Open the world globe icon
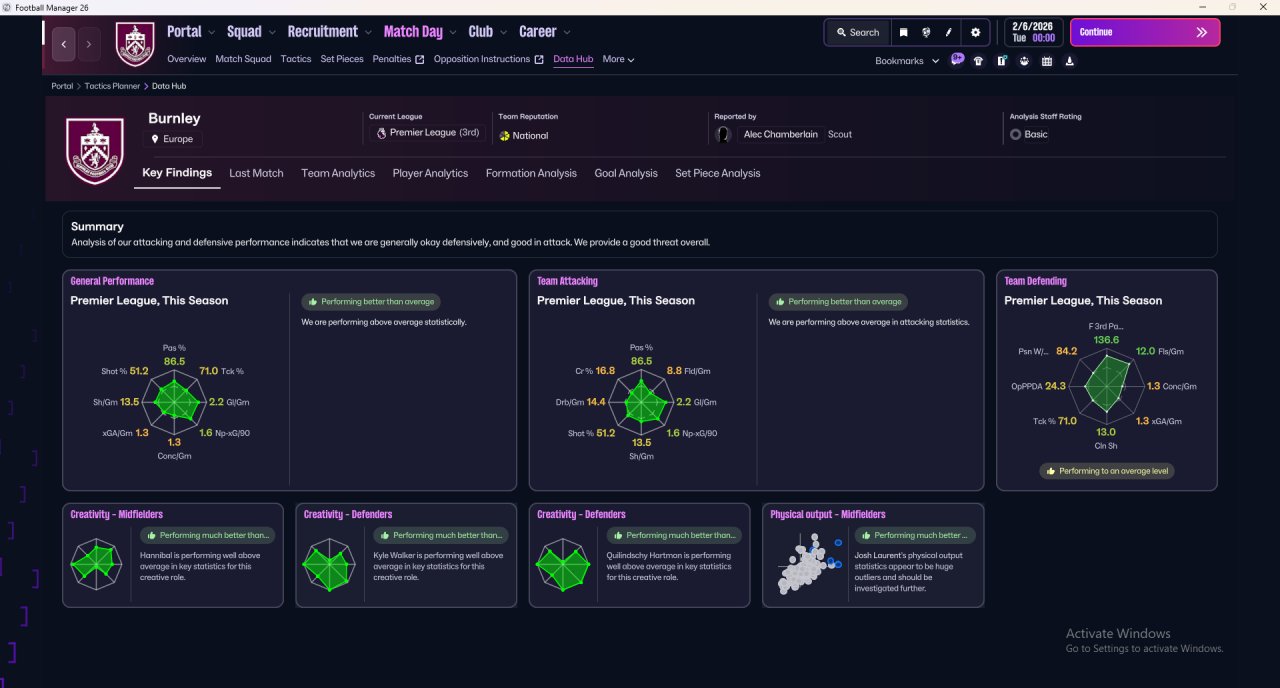This screenshot has width=1280, height=688. click(927, 32)
